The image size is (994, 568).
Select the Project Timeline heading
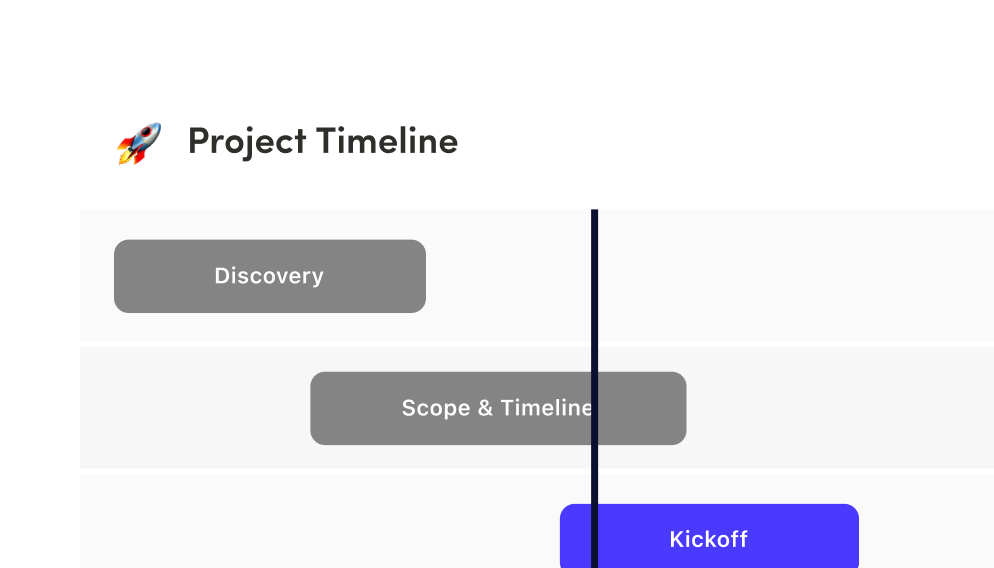pos(323,141)
